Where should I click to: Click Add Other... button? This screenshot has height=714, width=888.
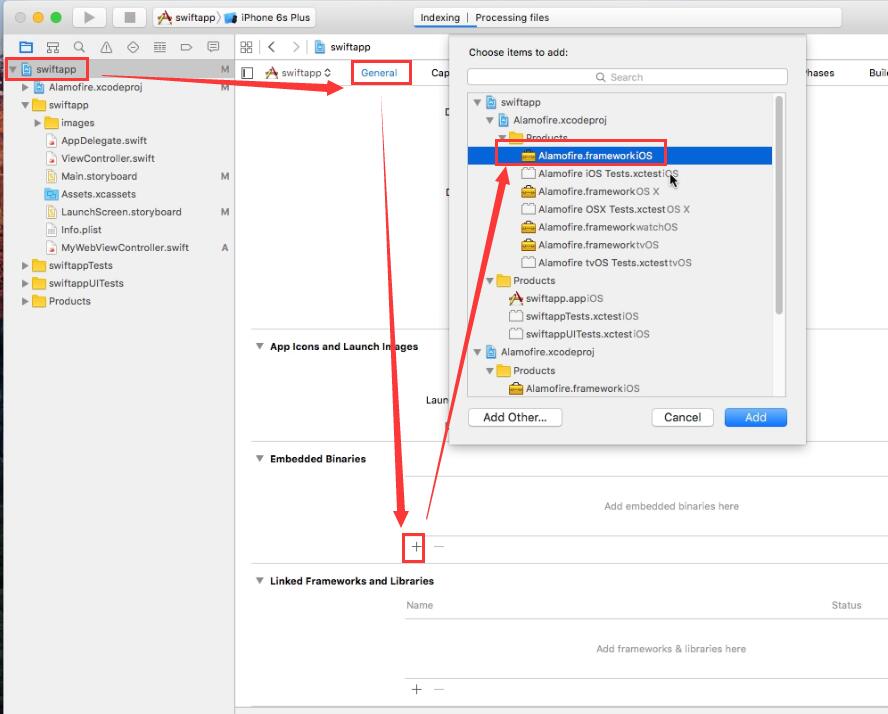(x=515, y=418)
